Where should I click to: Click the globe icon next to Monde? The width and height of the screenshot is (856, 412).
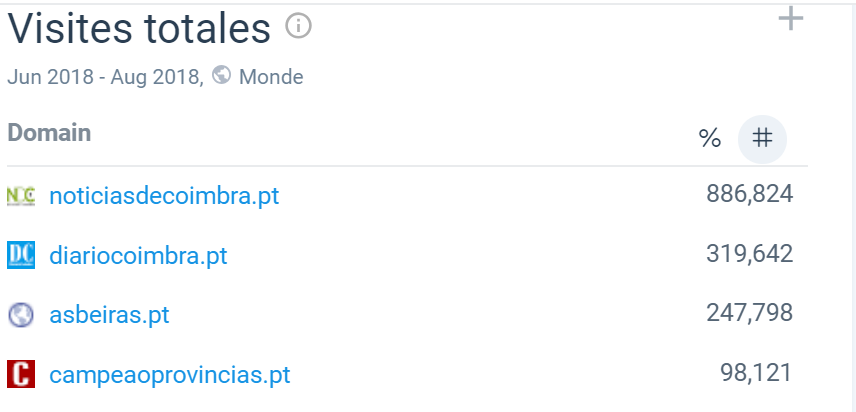pos(221,75)
